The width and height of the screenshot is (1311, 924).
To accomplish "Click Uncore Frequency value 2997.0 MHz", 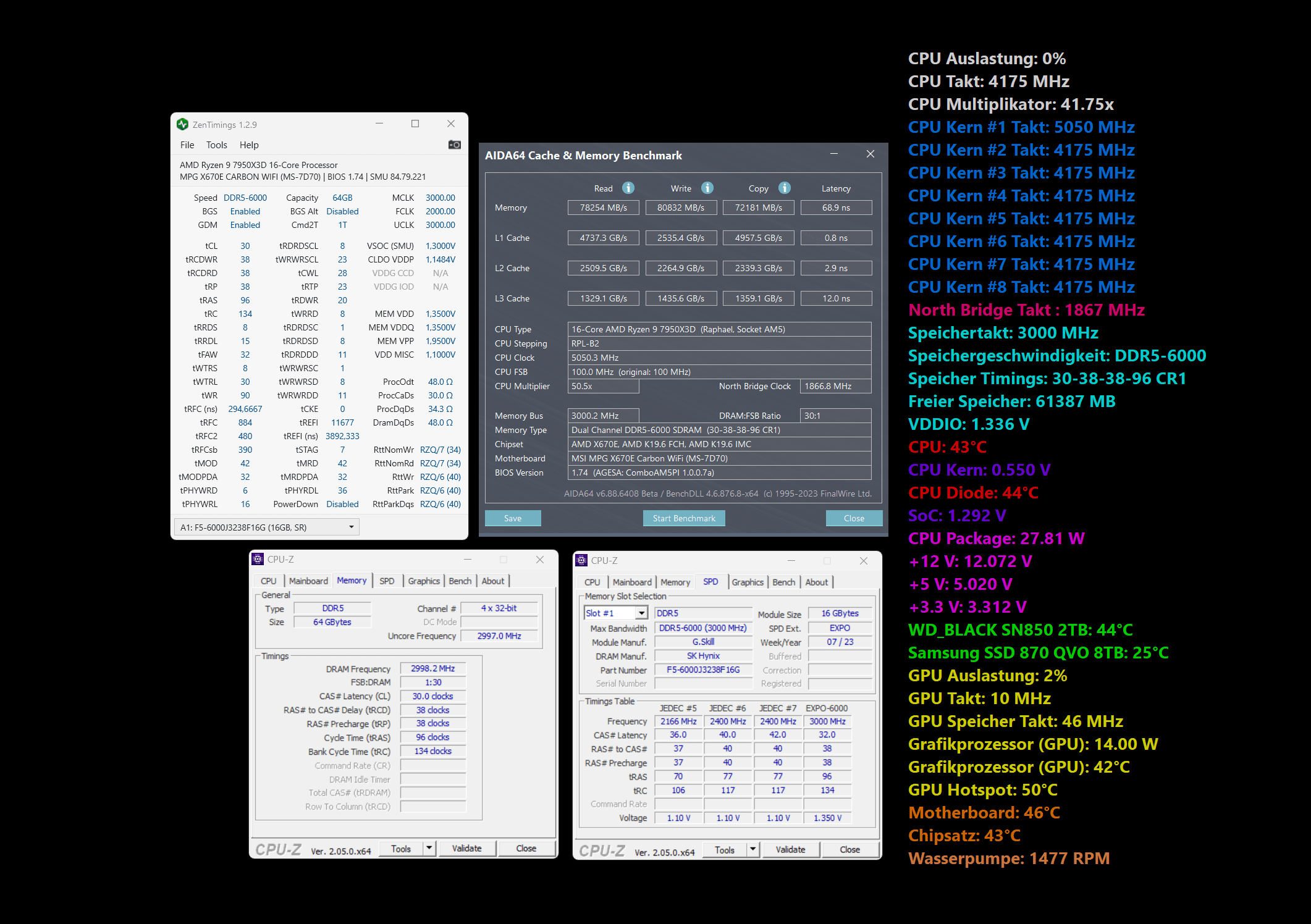I will 499,636.
